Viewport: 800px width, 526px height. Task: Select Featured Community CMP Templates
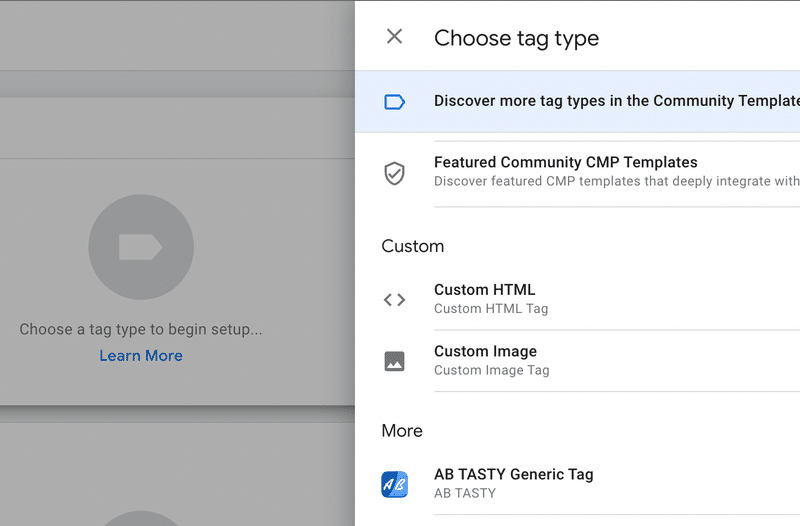click(x=578, y=173)
